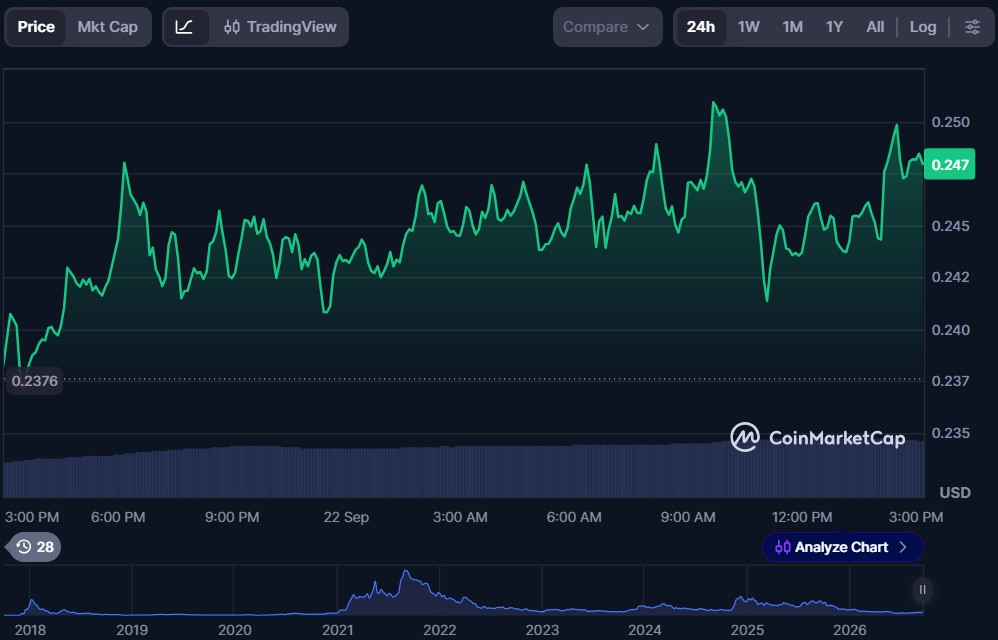Select the 1W time range
Image resolution: width=998 pixels, height=640 pixels.
click(748, 27)
